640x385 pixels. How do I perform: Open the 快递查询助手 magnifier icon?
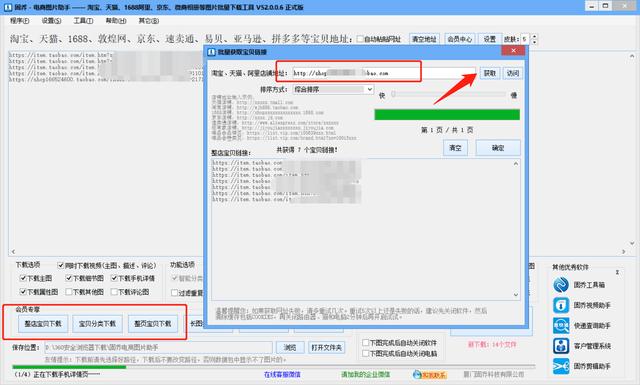(x=561, y=325)
